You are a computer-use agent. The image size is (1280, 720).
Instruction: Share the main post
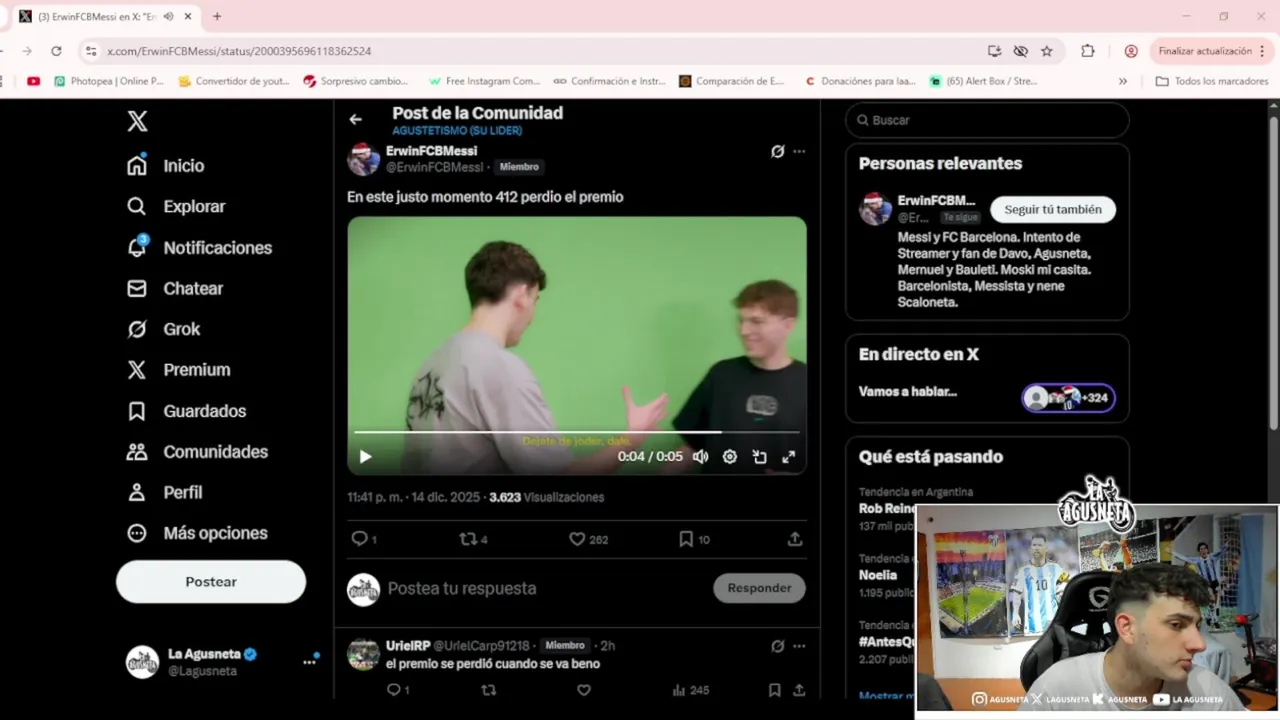795,539
